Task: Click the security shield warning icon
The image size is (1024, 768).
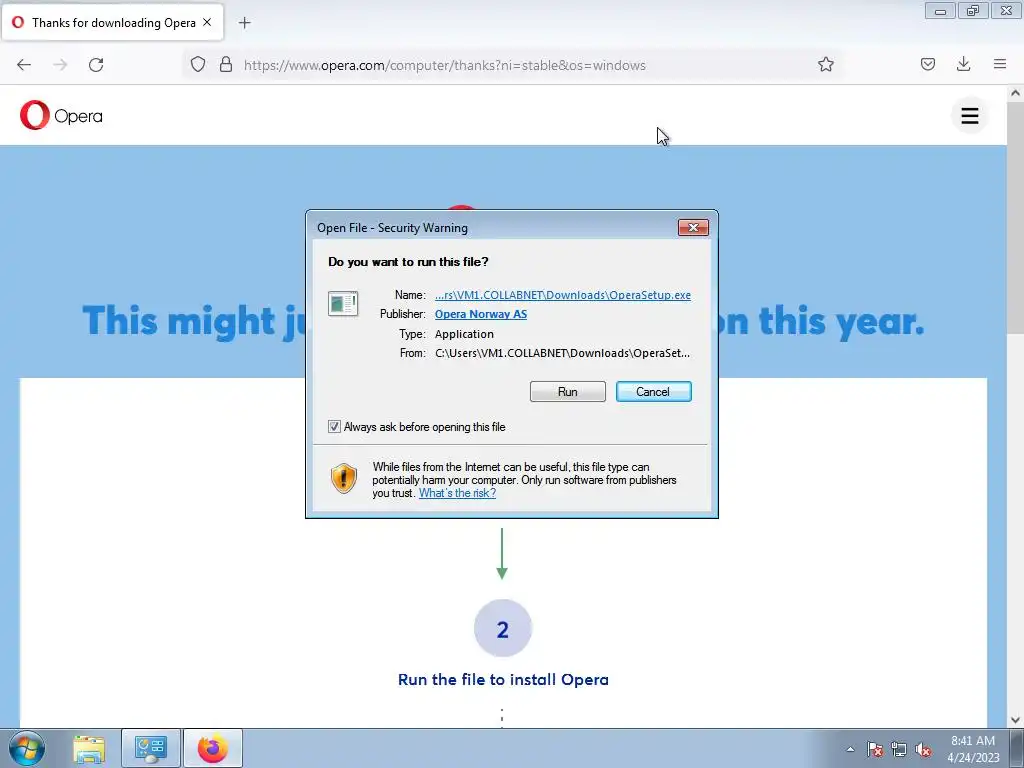Action: pos(344,478)
